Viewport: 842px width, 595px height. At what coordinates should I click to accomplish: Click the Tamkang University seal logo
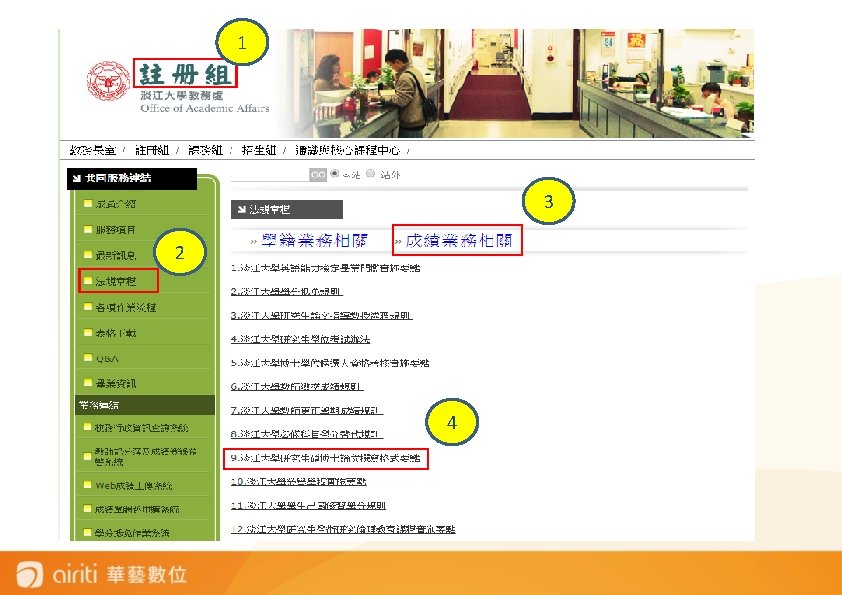click(x=108, y=81)
